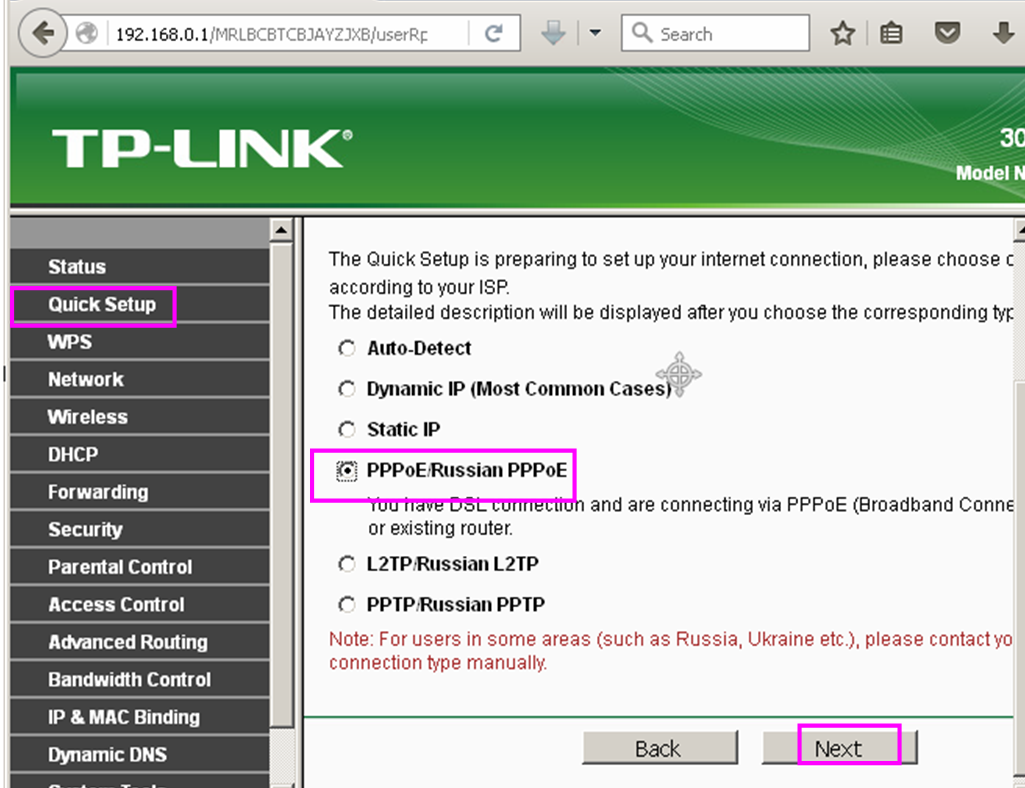The width and height of the screenshot is (1025, 788).
Task: Open the Parental Control menu
Action: (140, 567)
